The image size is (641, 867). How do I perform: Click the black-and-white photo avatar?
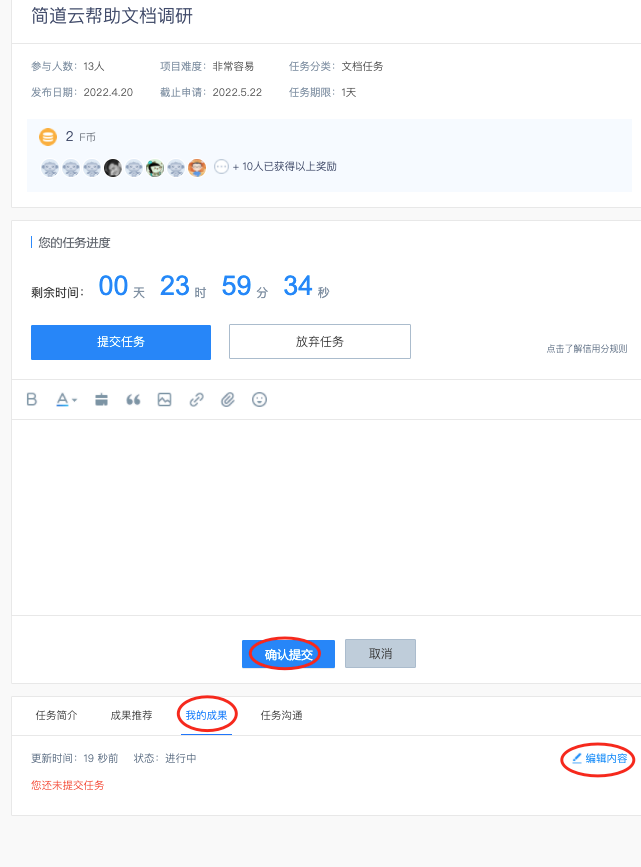[x=113, y=168]
